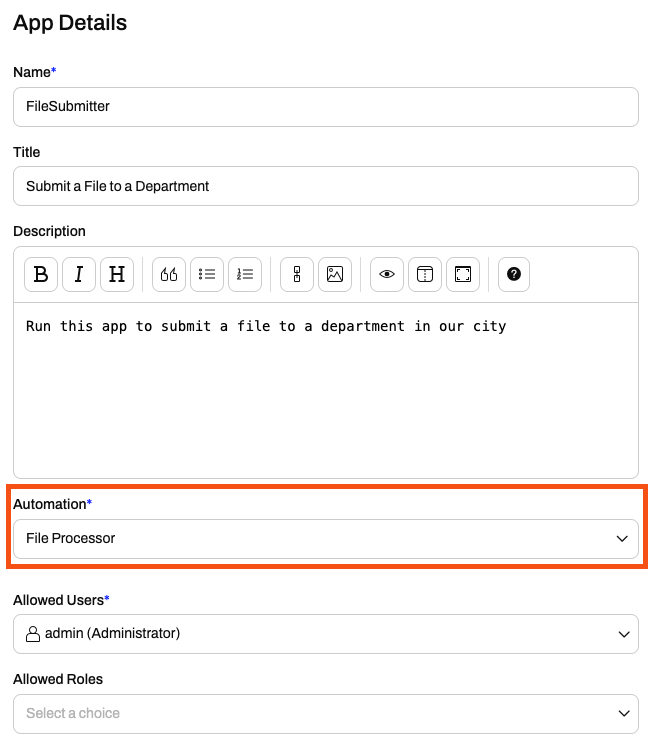This screenshot has width=648, height=745.
Task: Insert a heading with the H button
Action: point(117,274)
